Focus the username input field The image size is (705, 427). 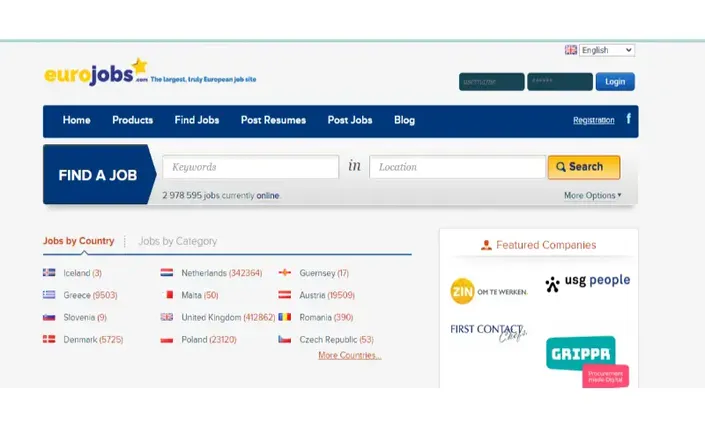(491, 81)
